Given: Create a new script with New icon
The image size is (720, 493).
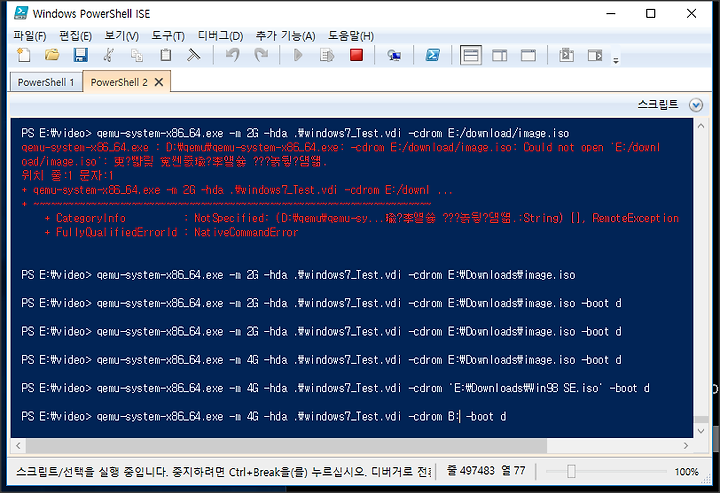Looking at the screenshot, I should tap(24, 55).
